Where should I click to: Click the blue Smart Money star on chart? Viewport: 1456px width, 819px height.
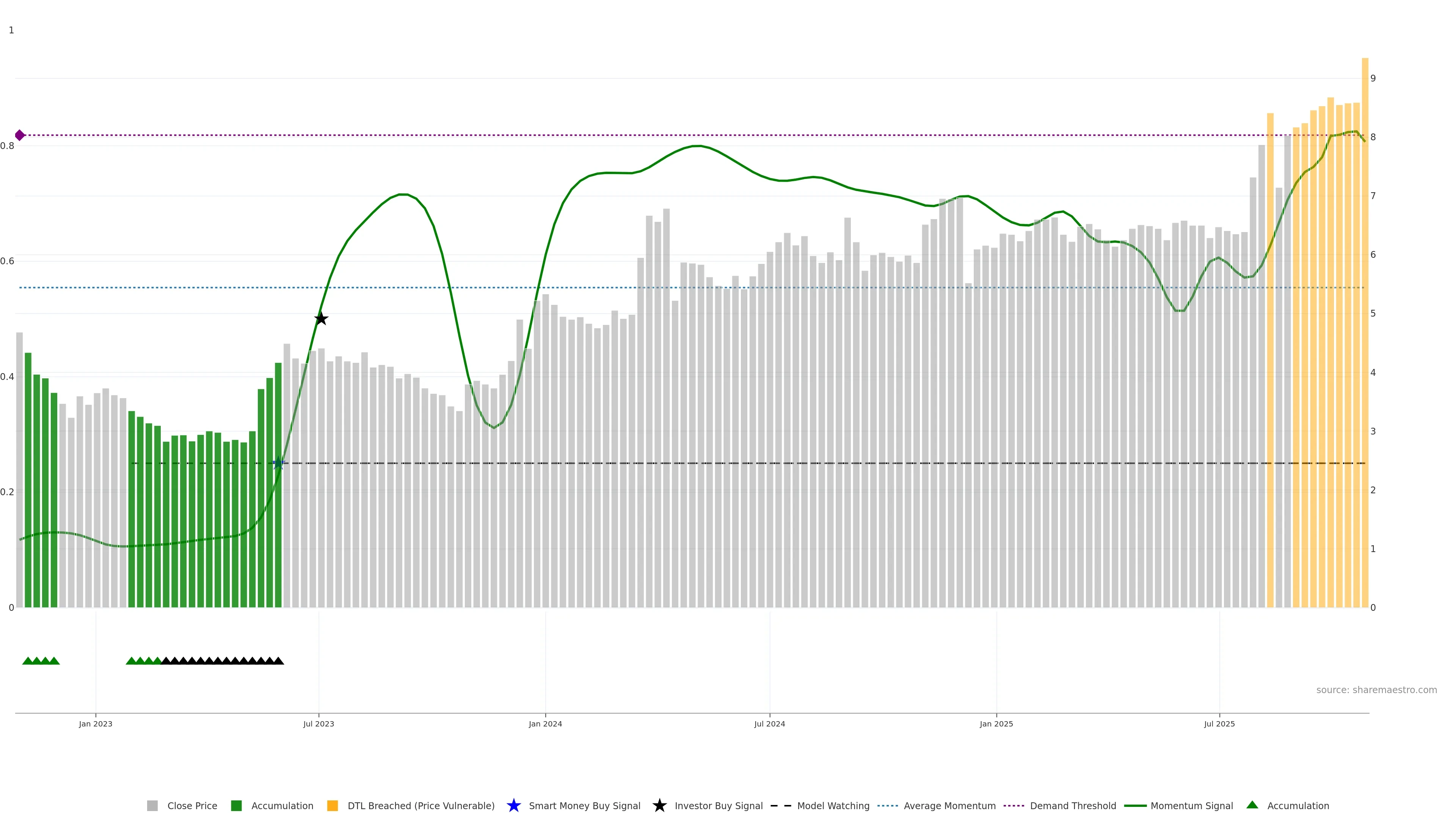[x=278, y=463]
